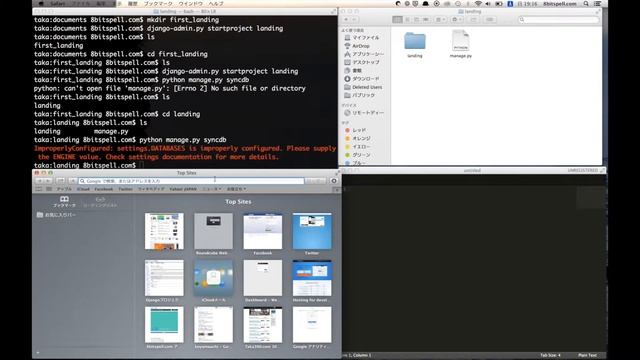Open the Safari menu in menu bar

pyautogui.click(x=58, y=4)
